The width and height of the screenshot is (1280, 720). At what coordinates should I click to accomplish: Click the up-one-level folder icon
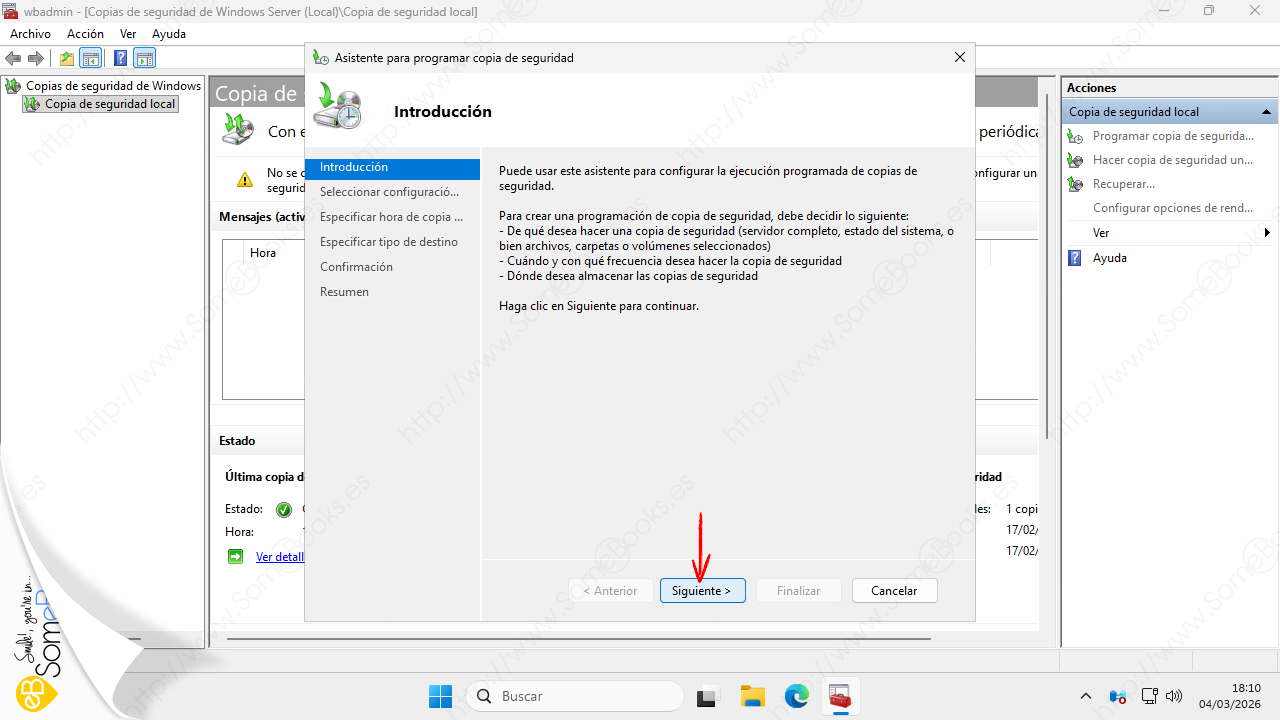coord(67,59)
